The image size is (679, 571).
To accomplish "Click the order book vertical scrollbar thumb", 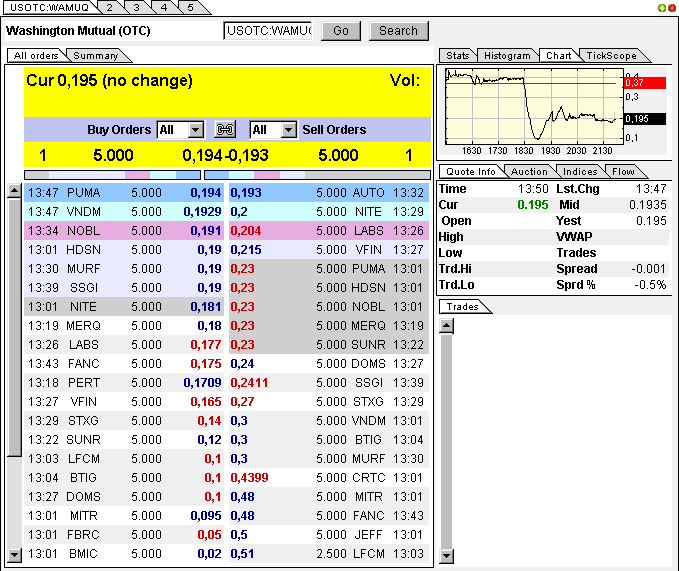I will pyautogui.click(x=14, y=327).
